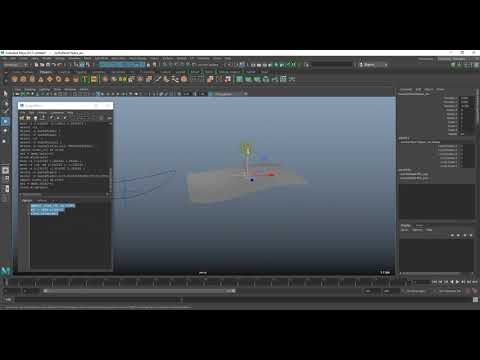This screenshot has height=360, width=480.
Task: Click Open Scene icon on status line
Action: pos(42,65)
